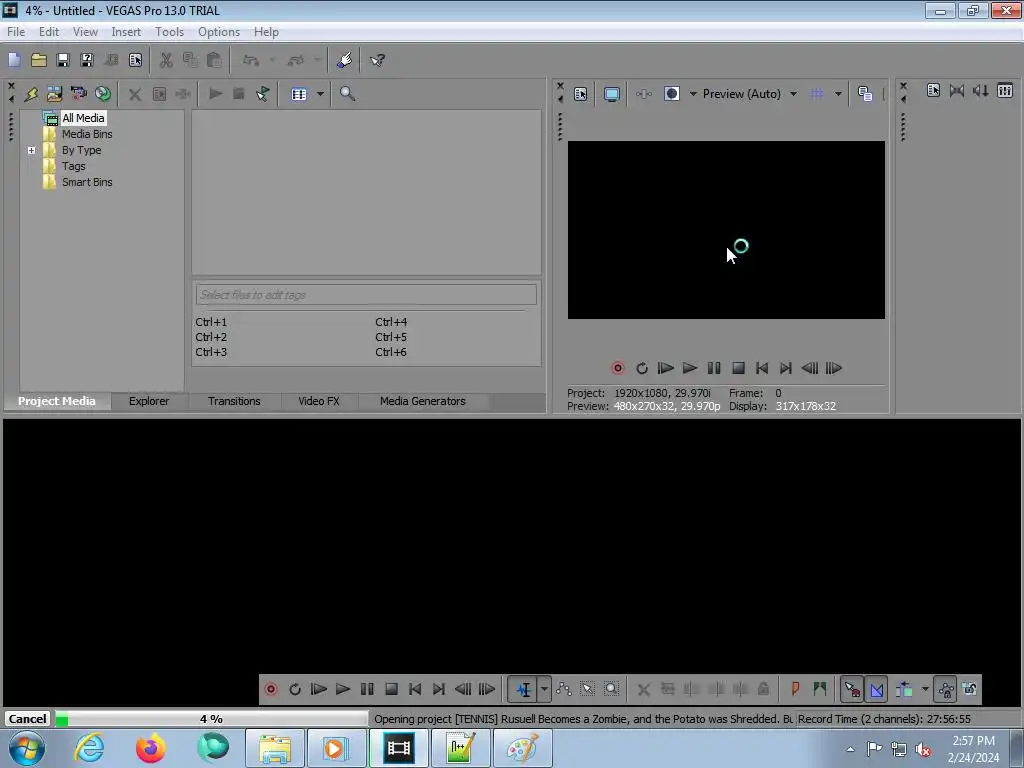Open the Master Bus audio properties icon
This screenshot has width=1024, height=768.
click(933, 90)
